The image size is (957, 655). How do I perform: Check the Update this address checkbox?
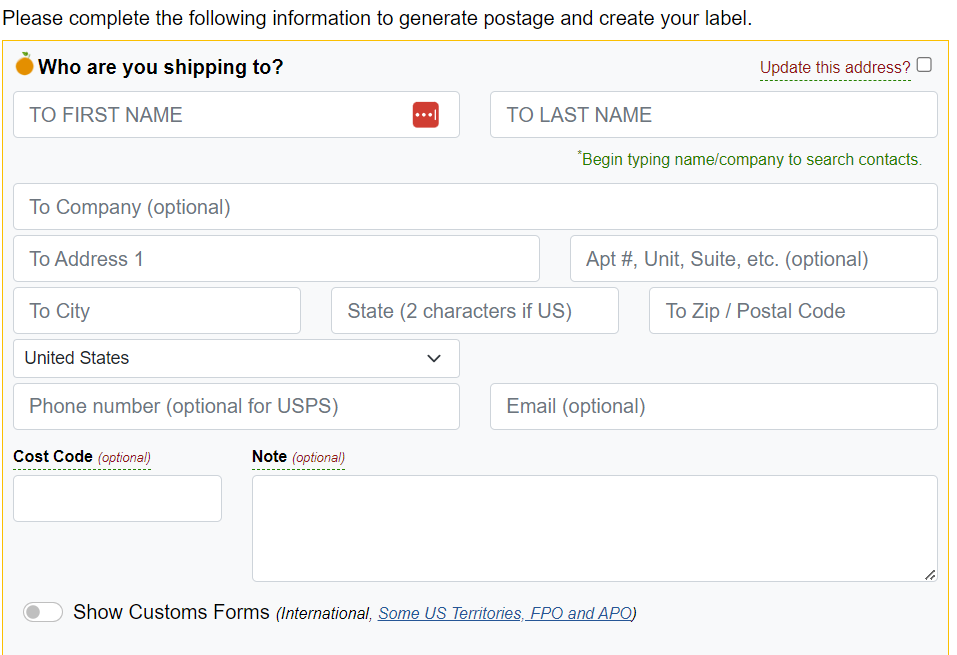(924, 65)
